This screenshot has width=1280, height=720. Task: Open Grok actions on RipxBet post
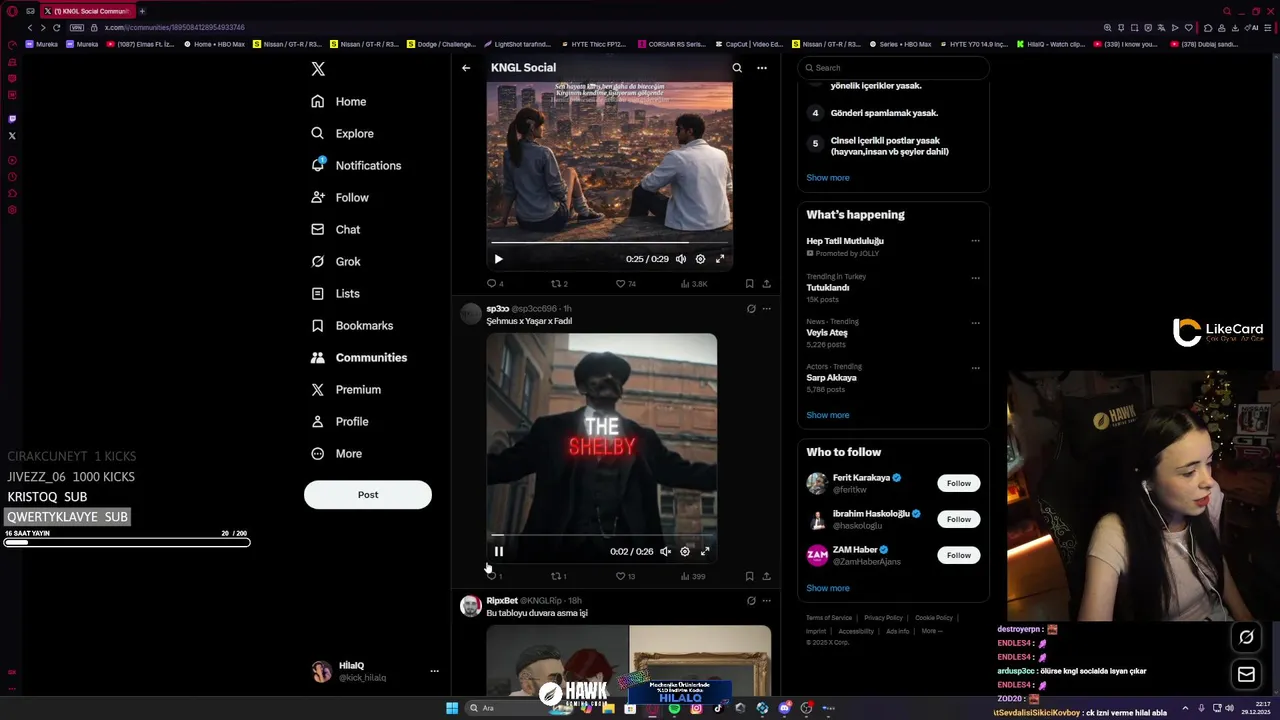[751, 601]
